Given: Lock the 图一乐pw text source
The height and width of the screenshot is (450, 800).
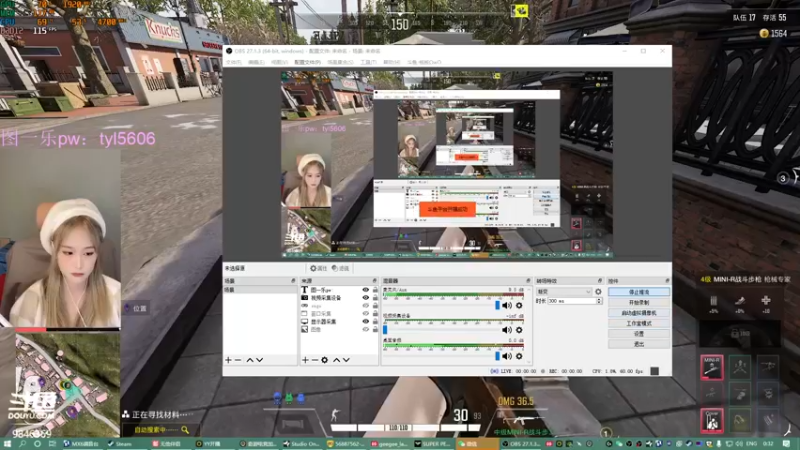Looking at the screenshot, I should click(x=376, y=290).
